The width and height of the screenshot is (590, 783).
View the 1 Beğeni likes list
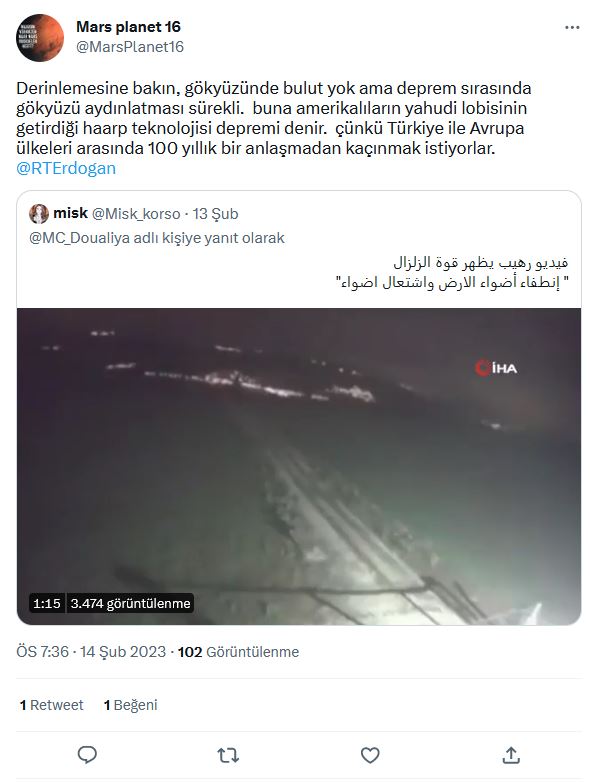130,705
